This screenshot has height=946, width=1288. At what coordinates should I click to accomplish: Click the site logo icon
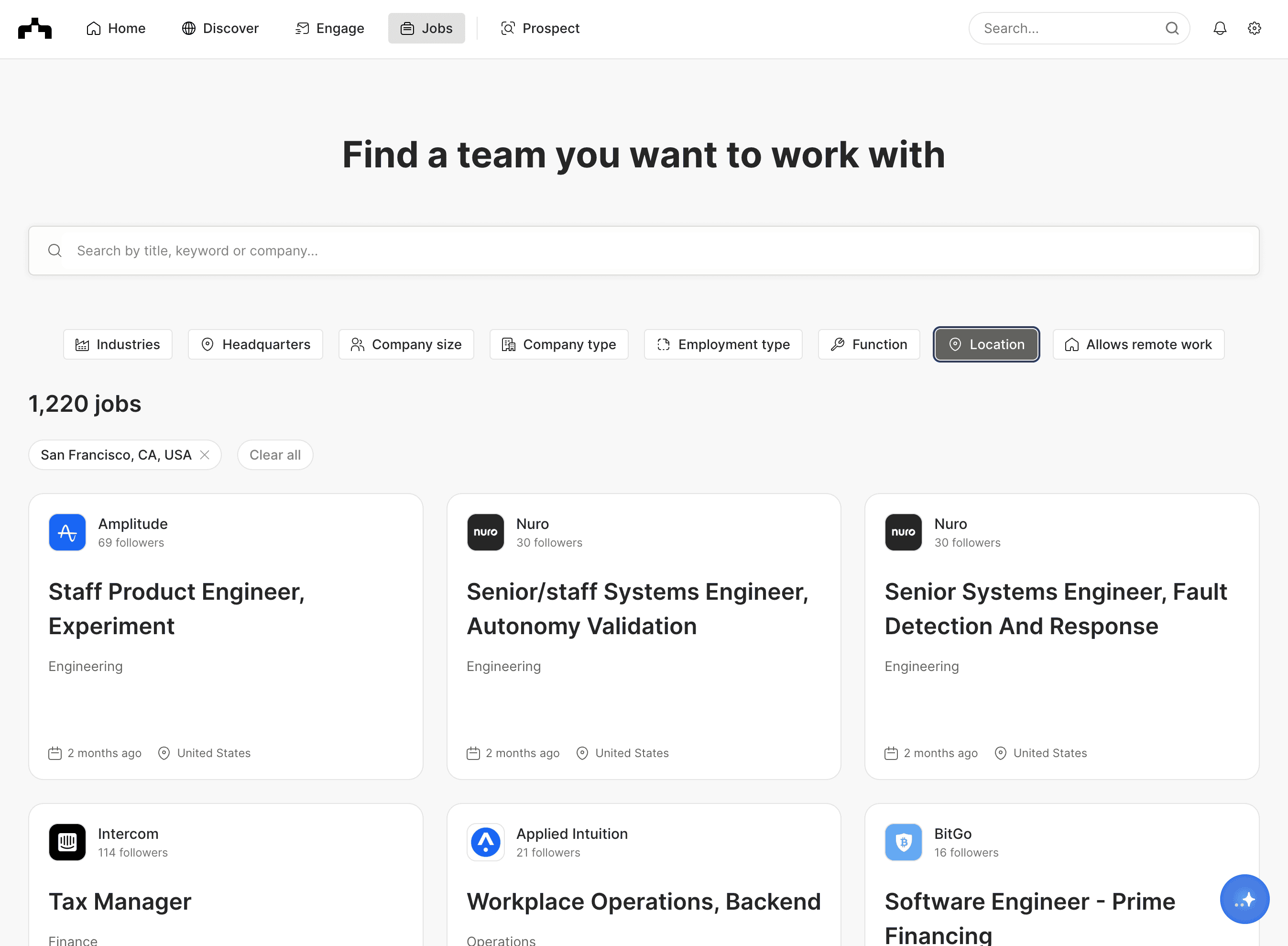tap(34, 28)
